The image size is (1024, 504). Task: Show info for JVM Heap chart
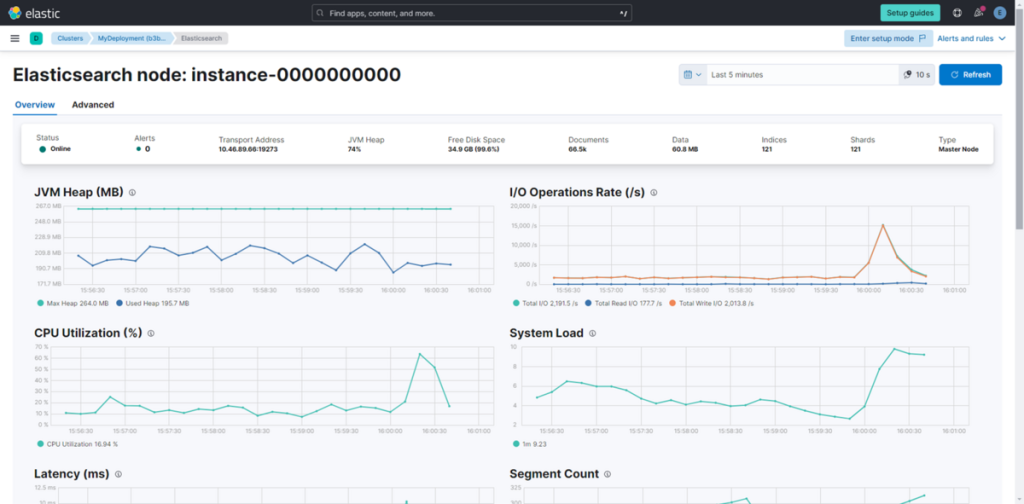pyautogui.click(x=132, y=193)
